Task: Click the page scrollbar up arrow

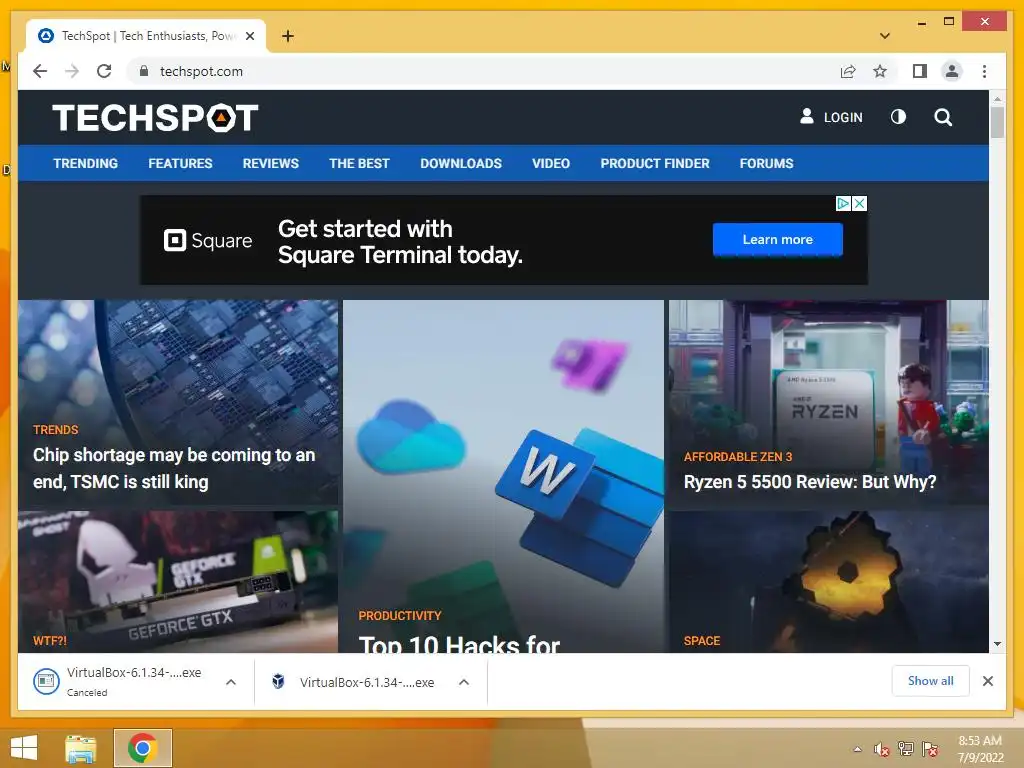Action: point(997,99)
